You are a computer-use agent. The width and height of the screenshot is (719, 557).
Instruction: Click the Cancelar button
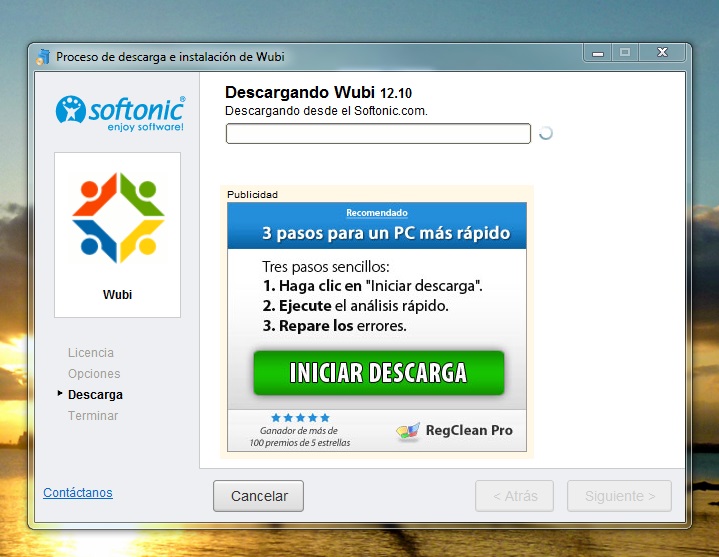point(259,496)
